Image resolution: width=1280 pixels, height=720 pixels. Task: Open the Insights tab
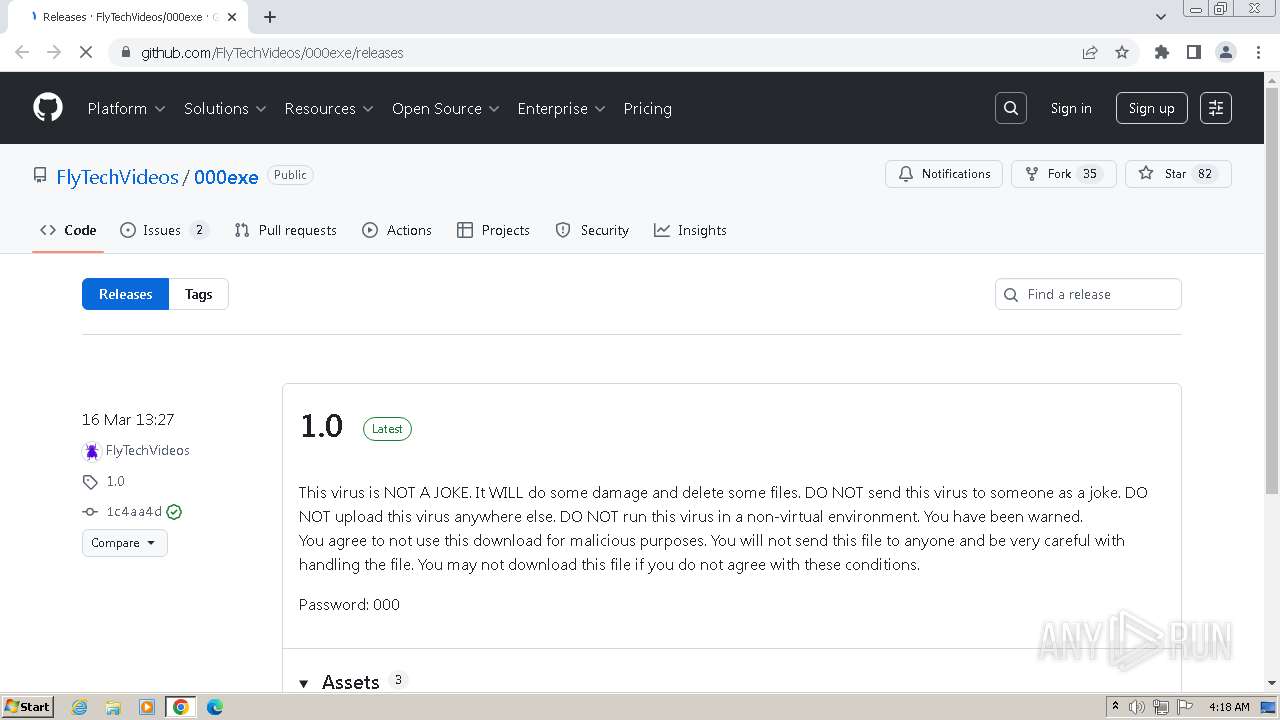coord(690,230)
